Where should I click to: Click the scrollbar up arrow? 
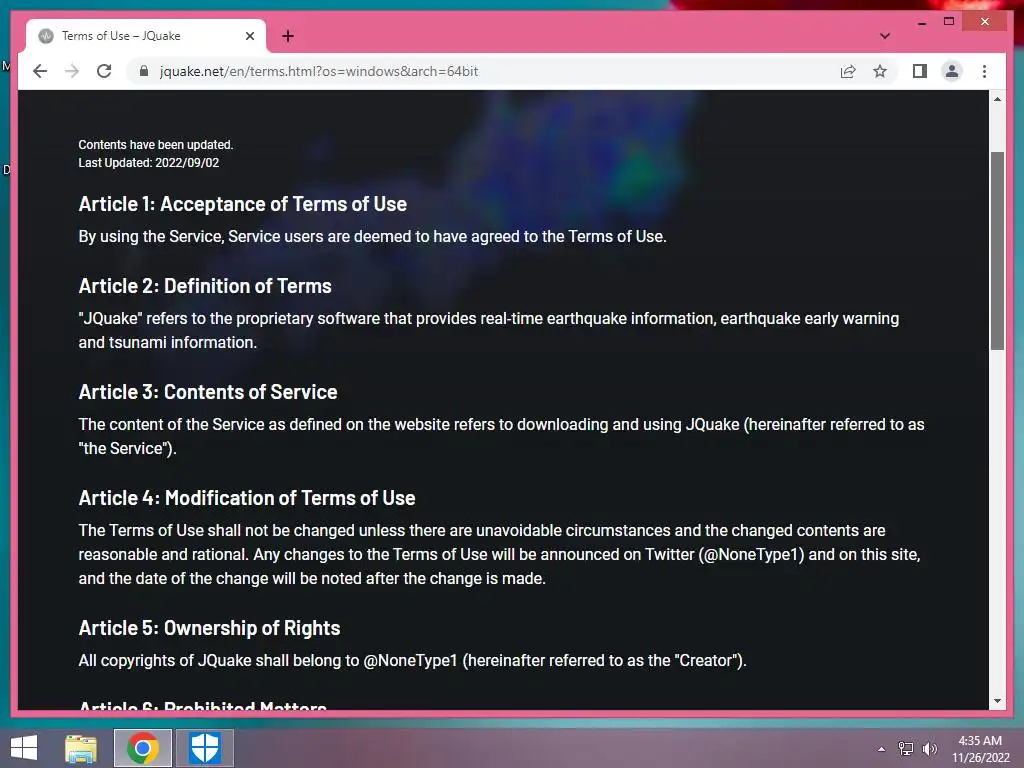coord(997,99)
